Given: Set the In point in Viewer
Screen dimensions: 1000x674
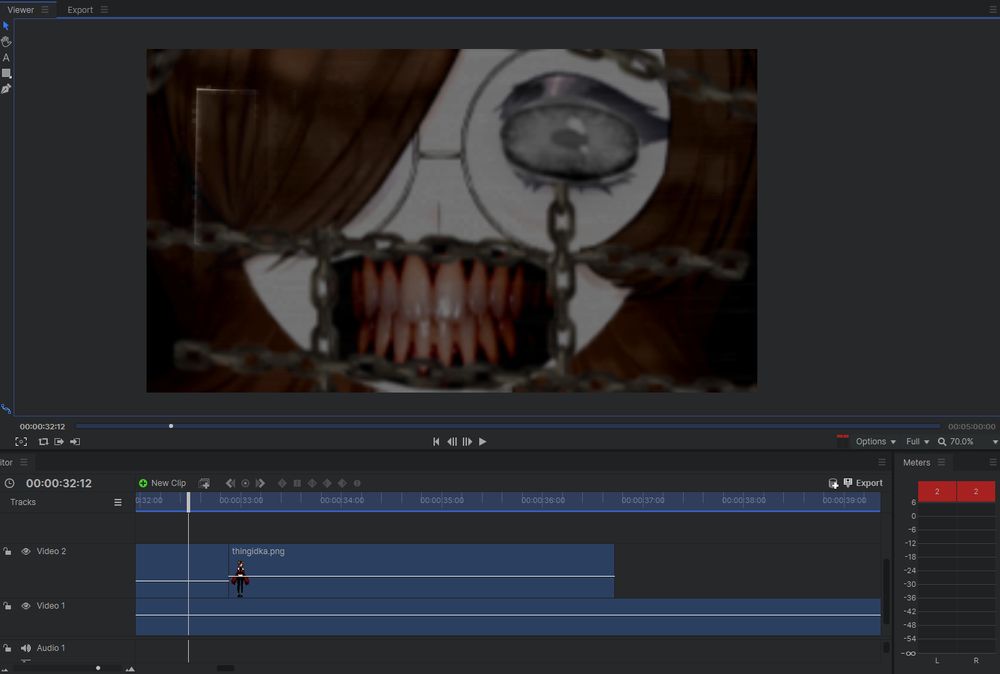Looking at the screenshot, I should 59,441.
